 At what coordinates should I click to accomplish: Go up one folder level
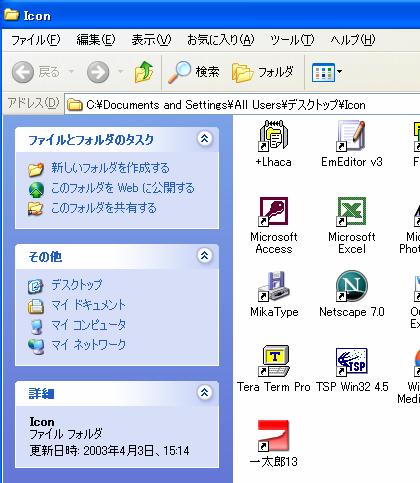(x=144, y=72)
